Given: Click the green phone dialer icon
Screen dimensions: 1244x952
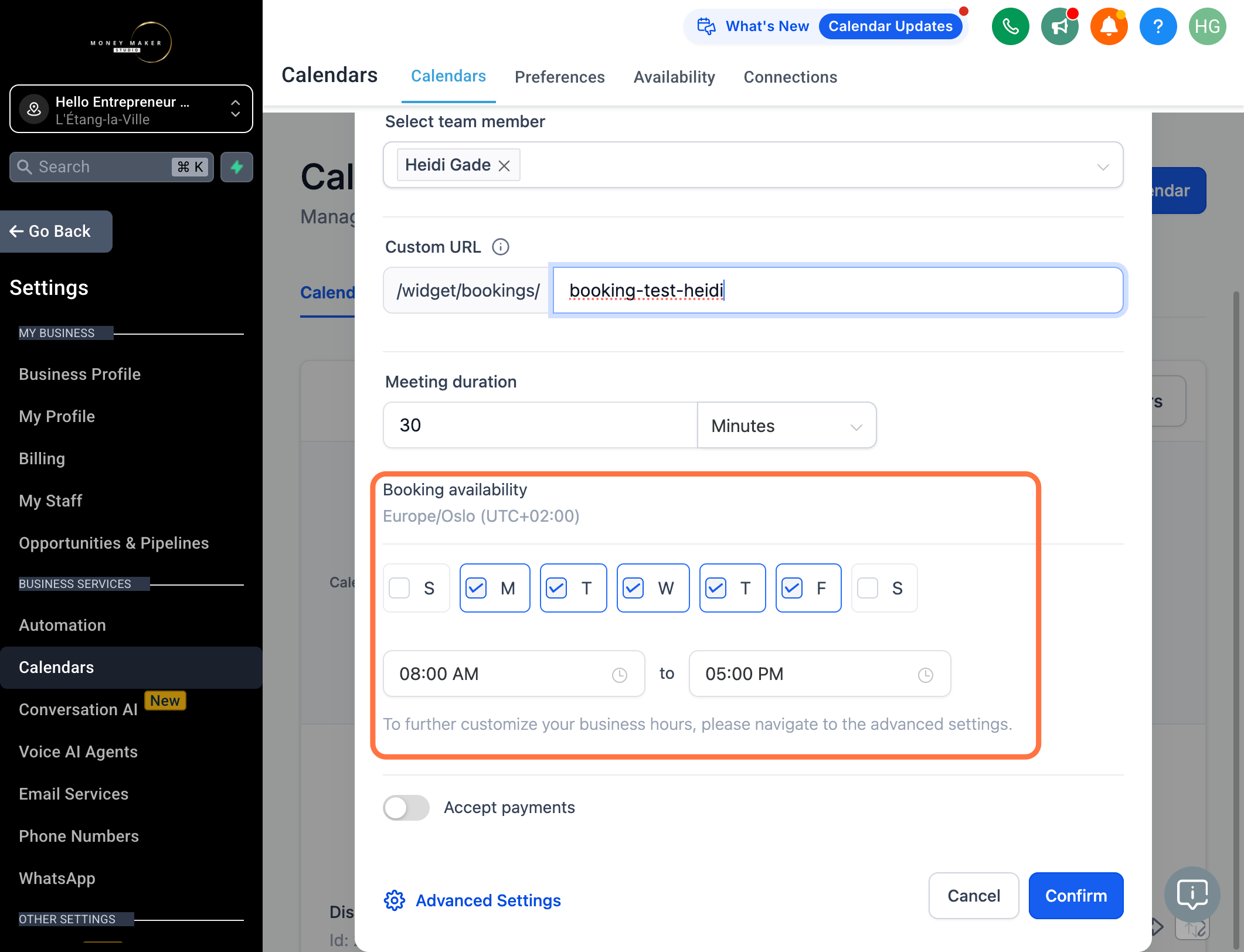Looking at the screenshot, I should click(x=1010, y=26).
